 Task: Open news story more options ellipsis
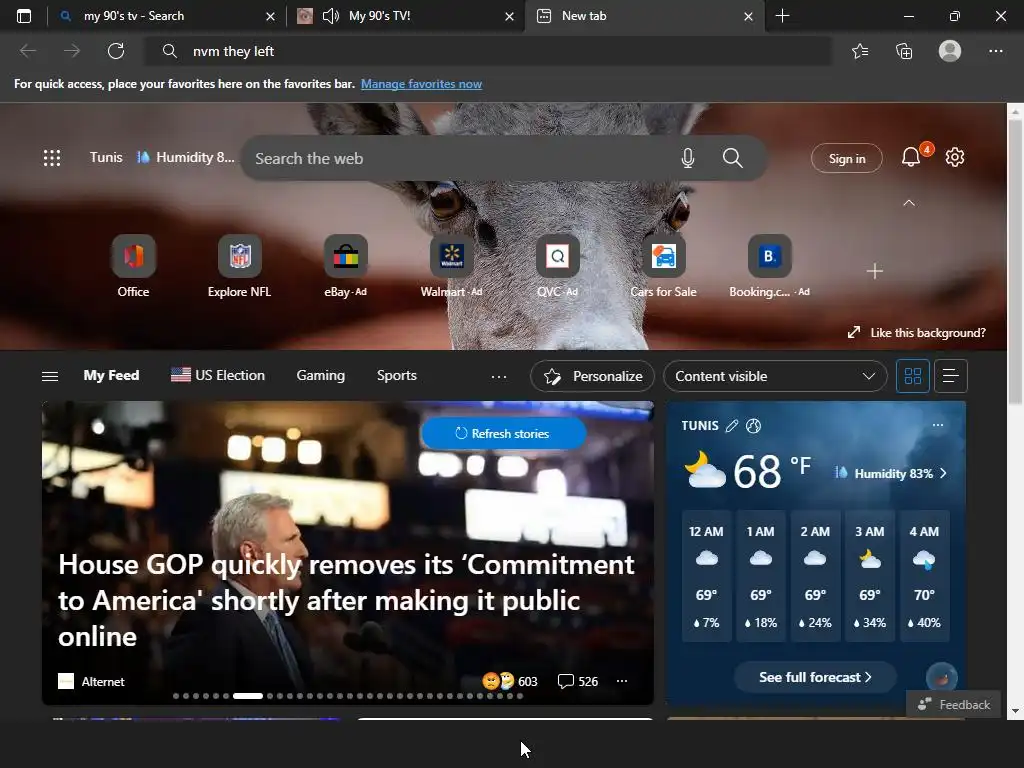[622, 681]
